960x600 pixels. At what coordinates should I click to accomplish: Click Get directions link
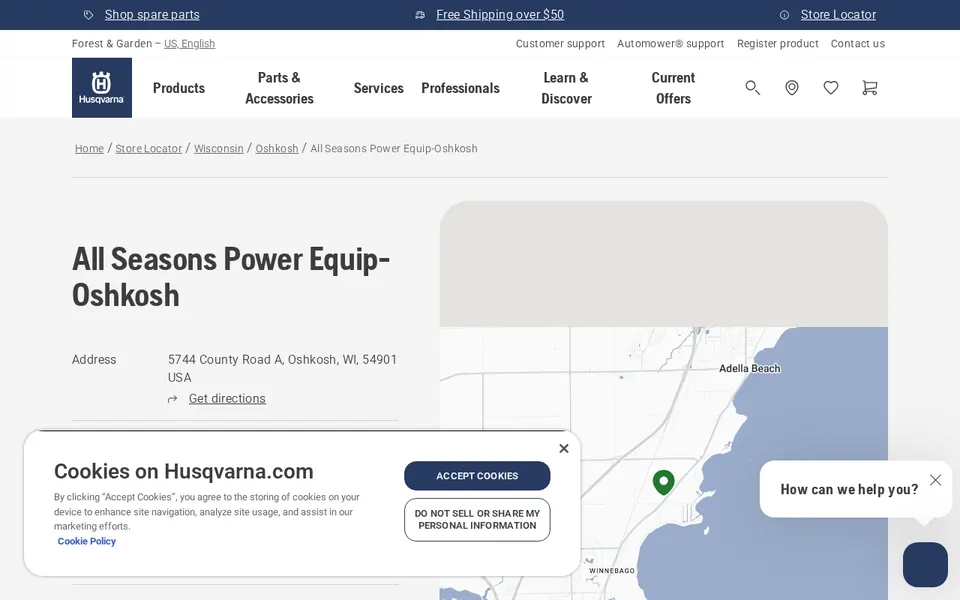[227, 399]
